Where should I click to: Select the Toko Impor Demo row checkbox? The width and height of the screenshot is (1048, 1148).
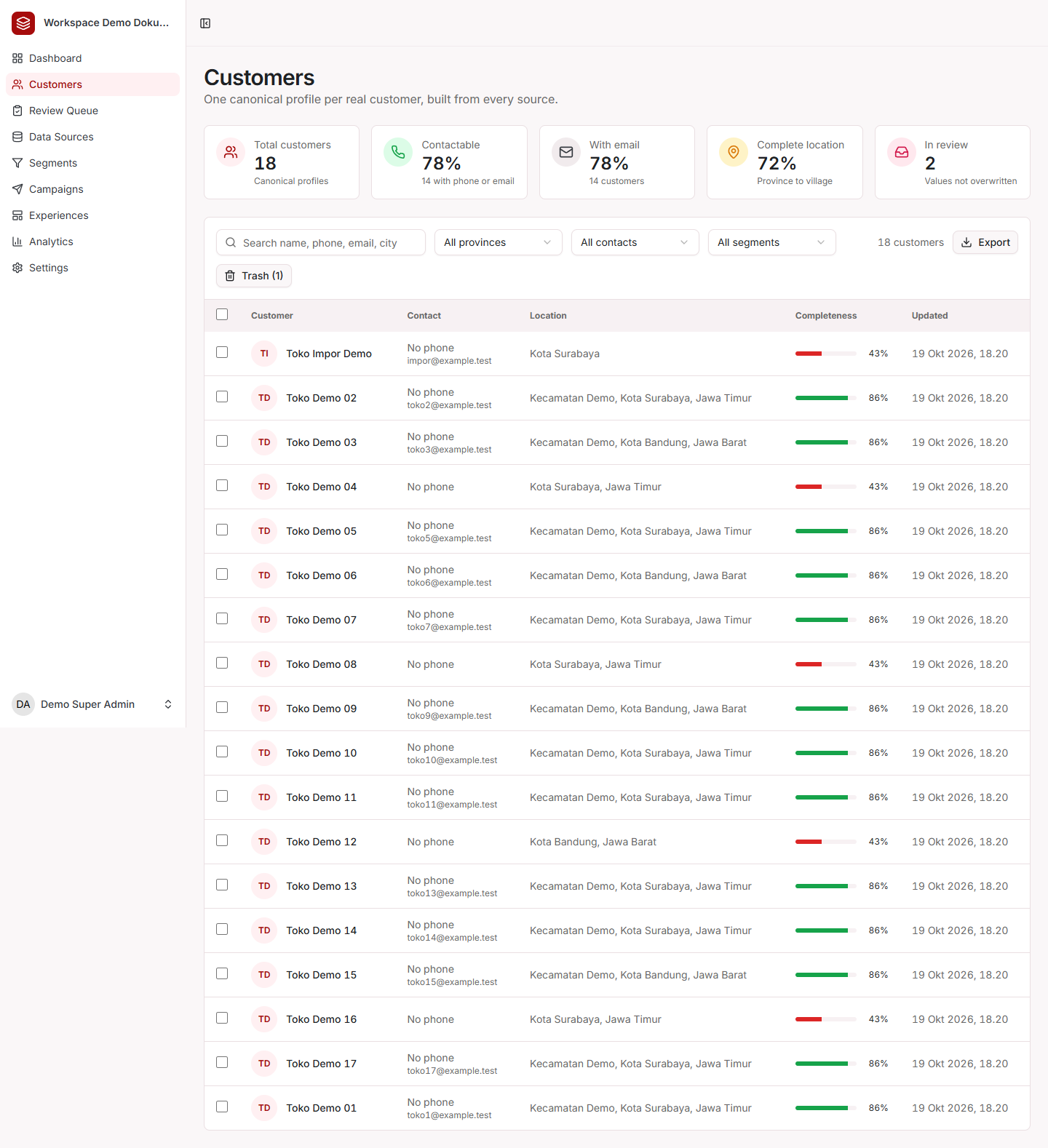click(x=222, y=352)
